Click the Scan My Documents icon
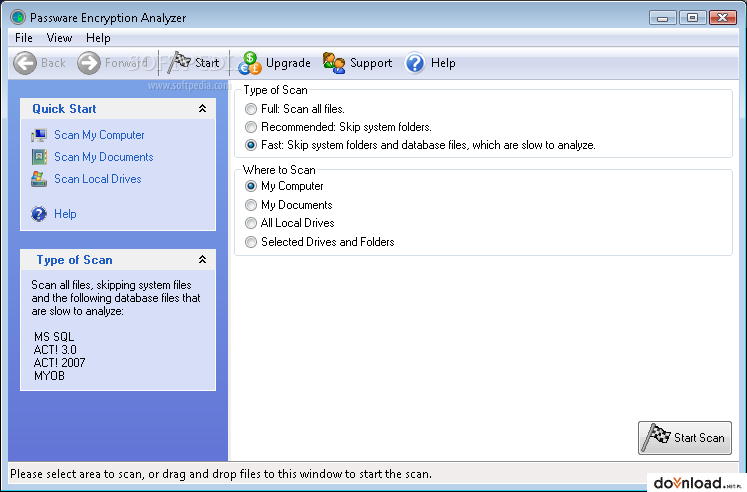The width and height of the screenshot is (747, 492). point(39,157)
